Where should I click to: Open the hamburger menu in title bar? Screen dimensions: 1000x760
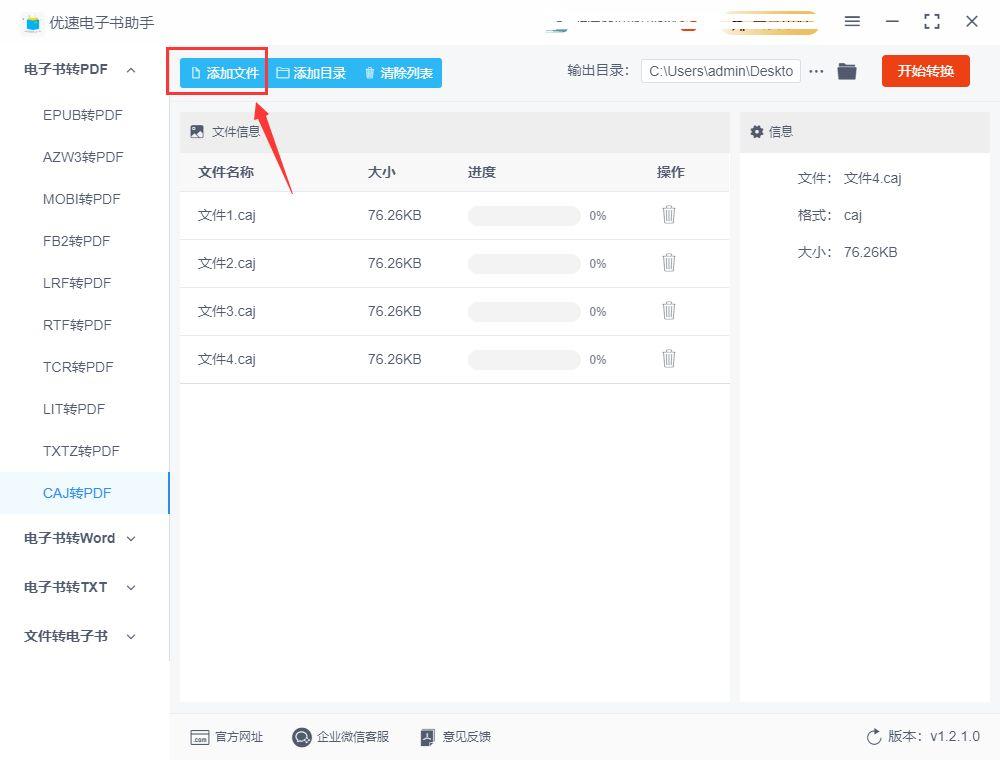point(852,22)
